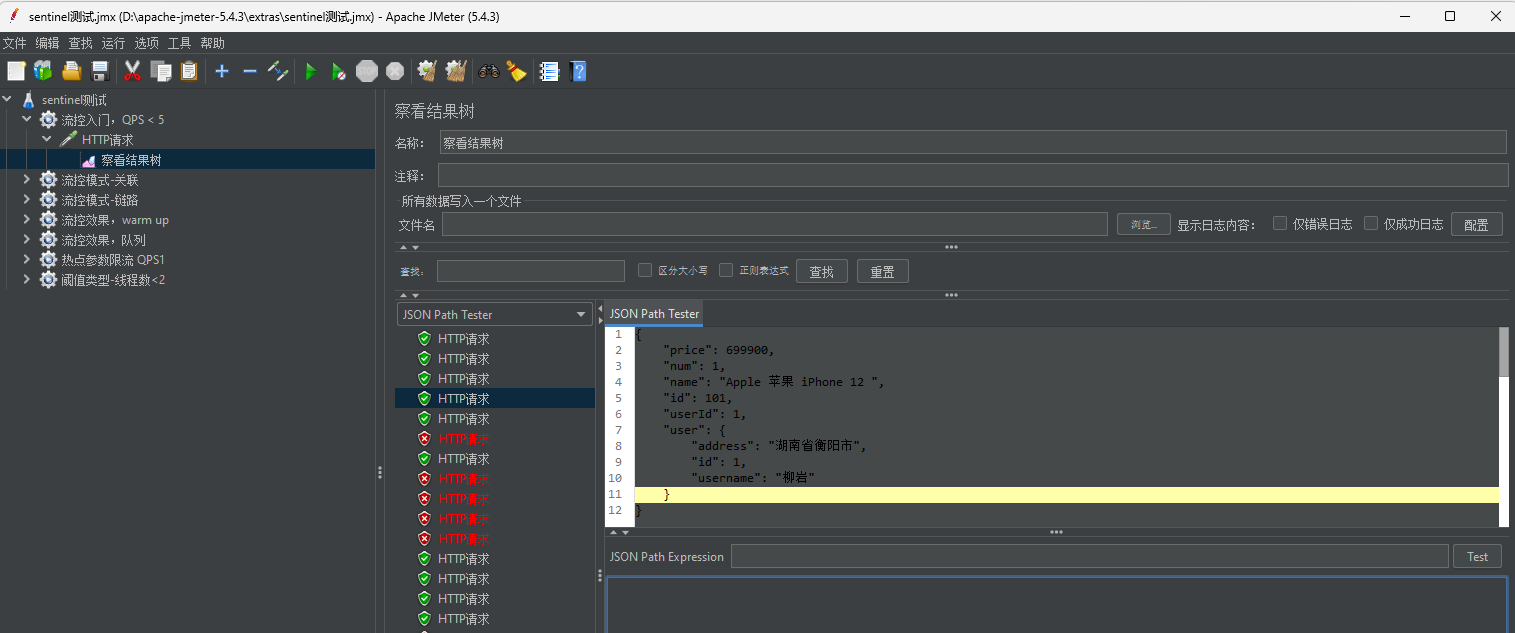Screen dimensions: 1515x633
Task: Start test without pauses icon
Action: pos(339,71)
